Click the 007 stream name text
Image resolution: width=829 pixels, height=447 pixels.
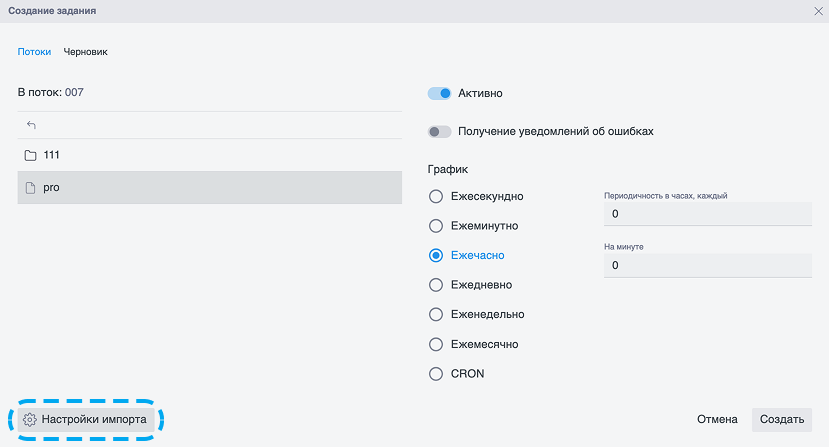[74, 93]
